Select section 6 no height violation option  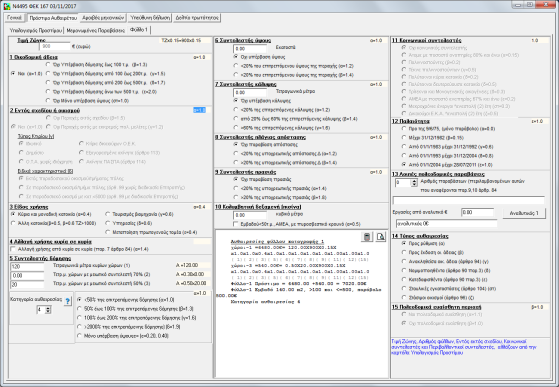coord(259,57)
